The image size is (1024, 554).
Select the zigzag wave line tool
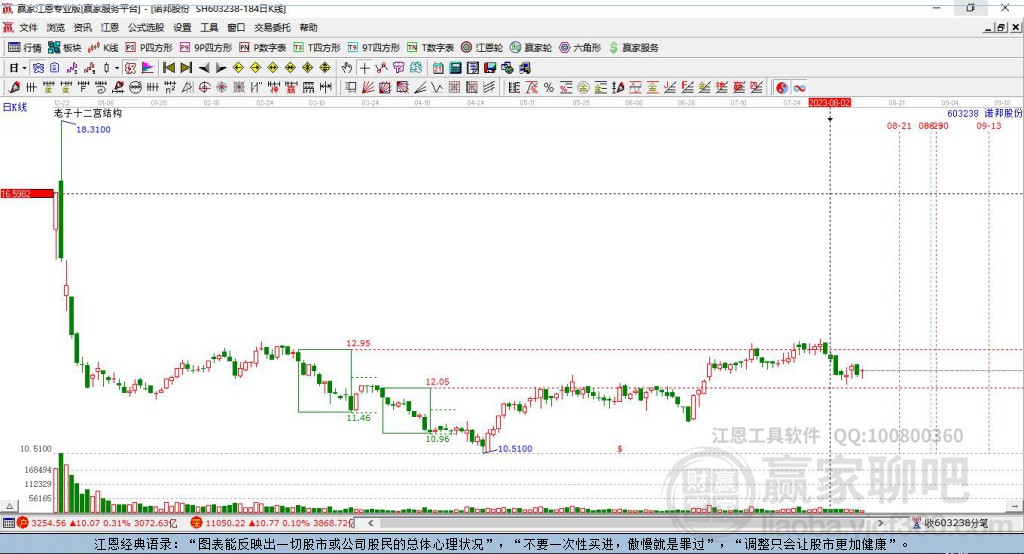coord(437,88)
